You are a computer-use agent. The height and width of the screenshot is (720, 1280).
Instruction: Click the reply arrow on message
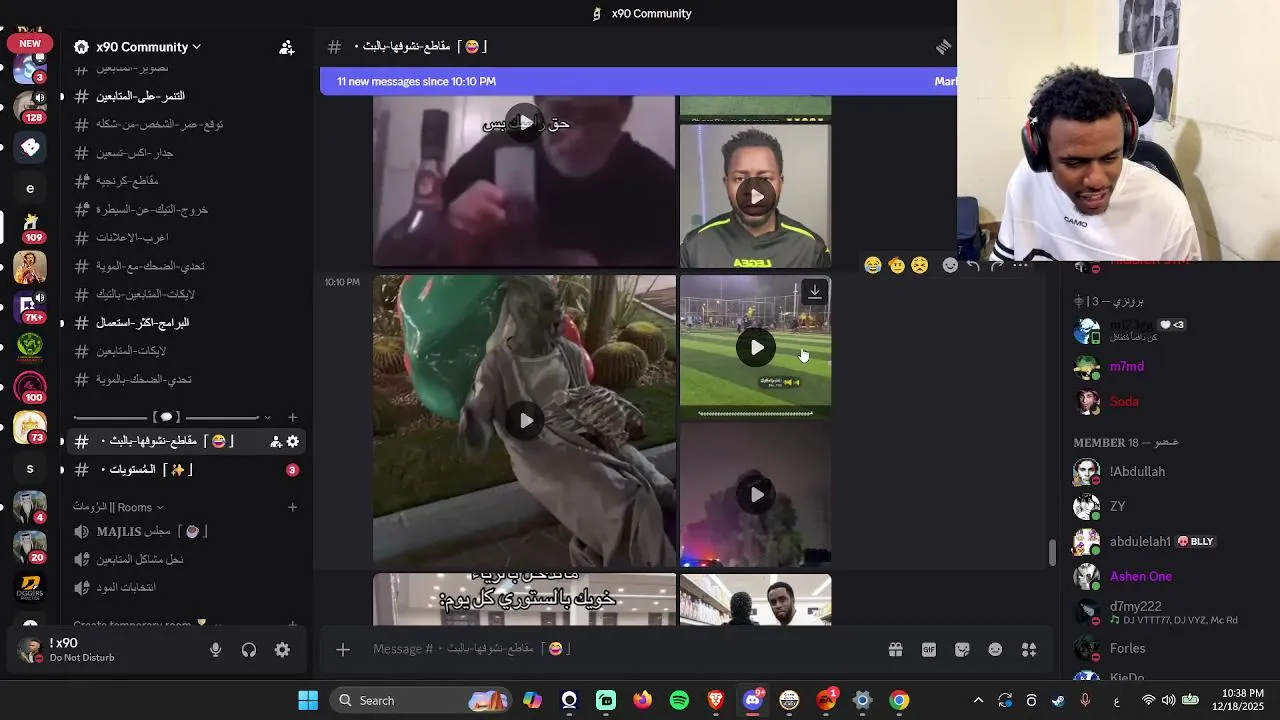[973, 265]
